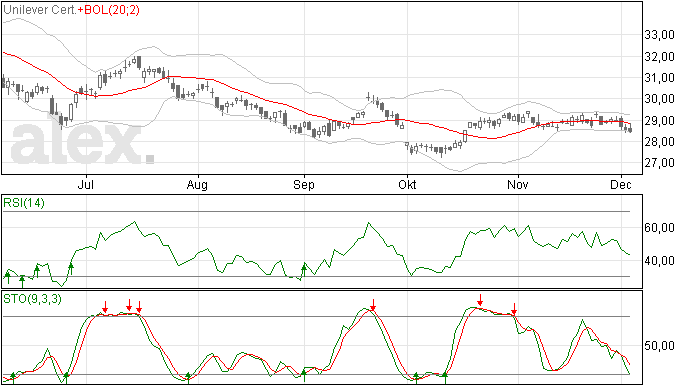Click the 30,00 price axis value
This screenshot has width=690, height=387.
[x=660, y=99]
